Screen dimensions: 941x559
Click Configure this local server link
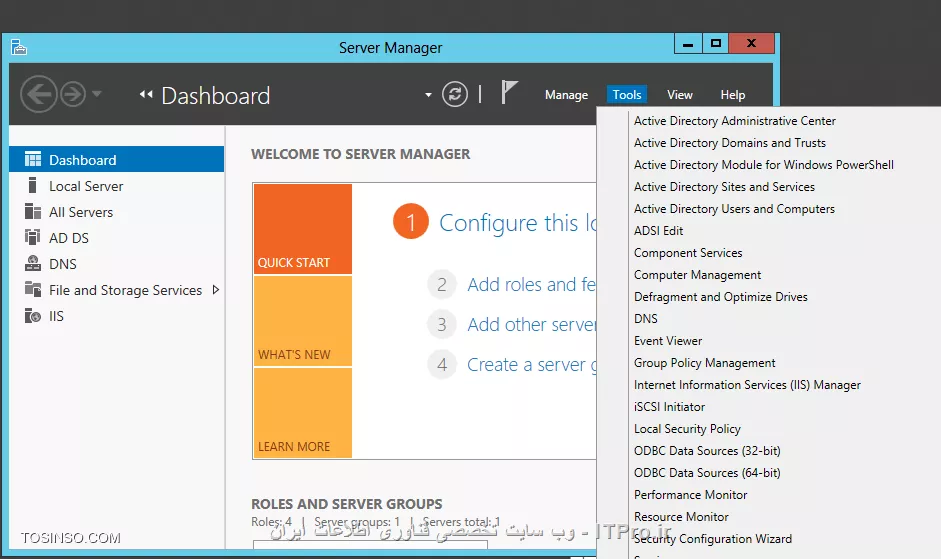click(517, 223)
